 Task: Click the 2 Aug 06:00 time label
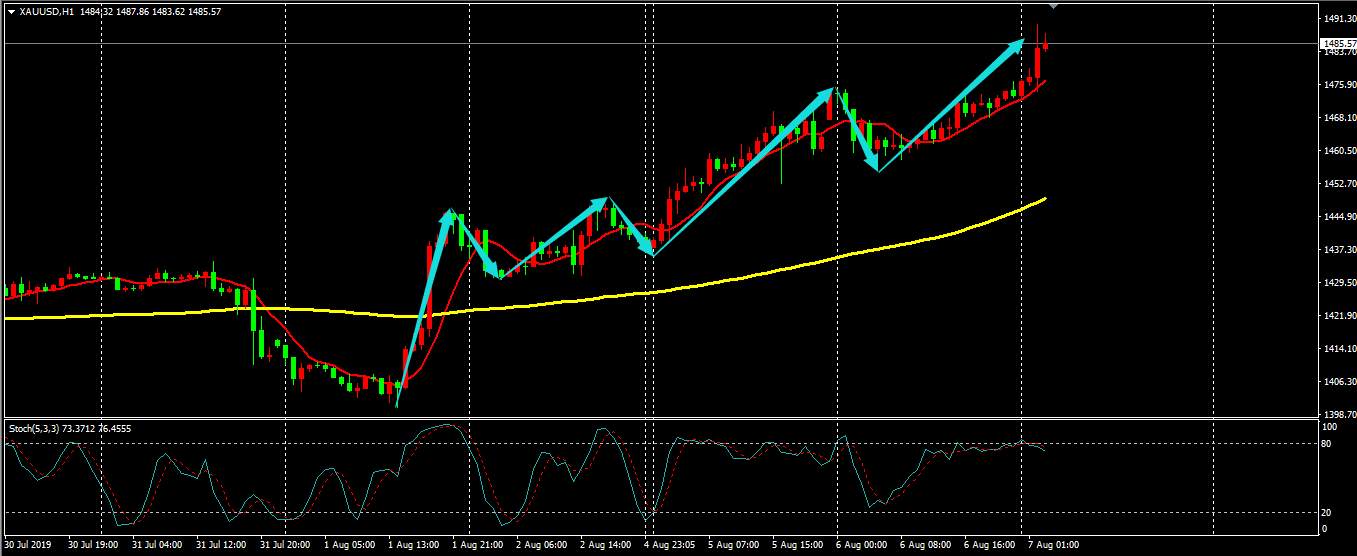pos(542,546)
